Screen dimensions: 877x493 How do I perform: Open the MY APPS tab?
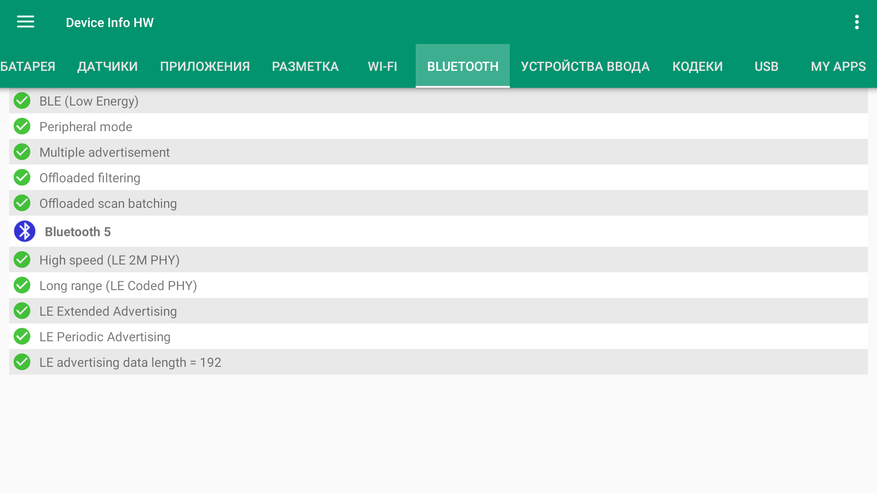[838, 66]
